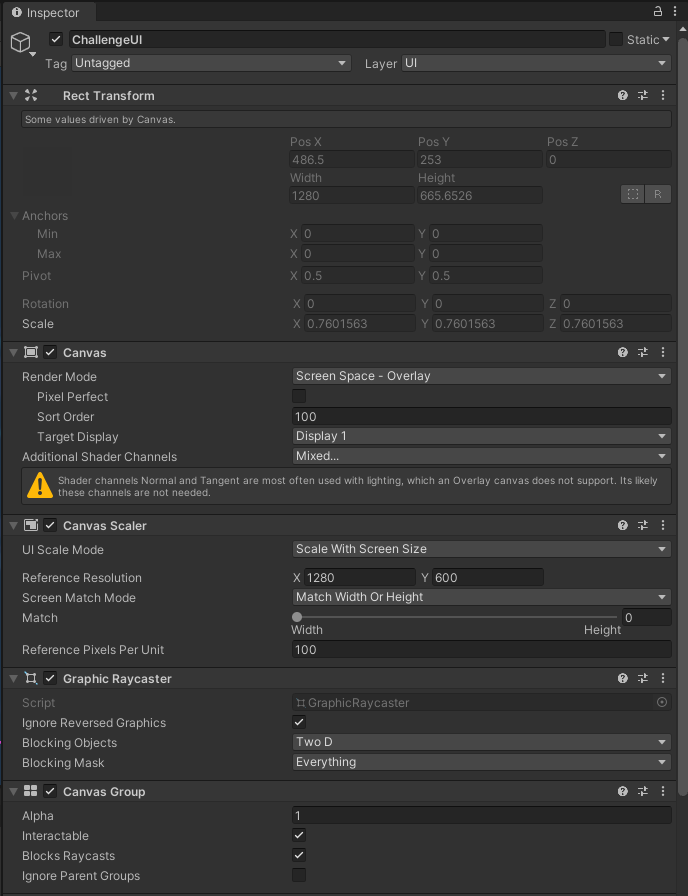Open the Canvas Group context menu
This screenshot has height=896, width=688.
click(x=663, y=791)
